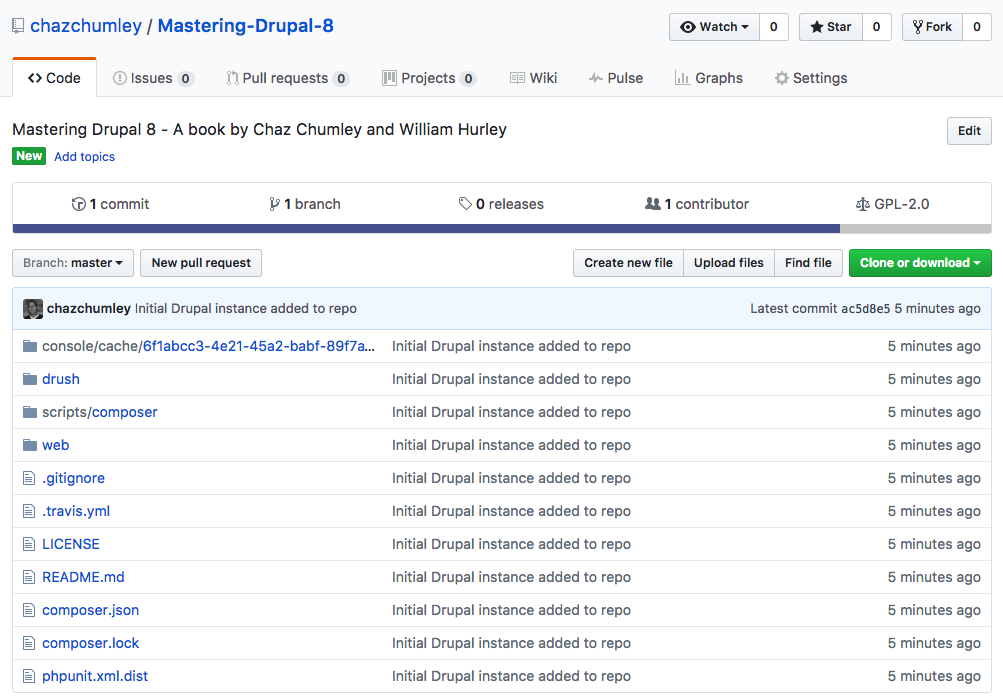
Task: Click the GPL-2.0 license scale icon
Action: click(863, 204)
